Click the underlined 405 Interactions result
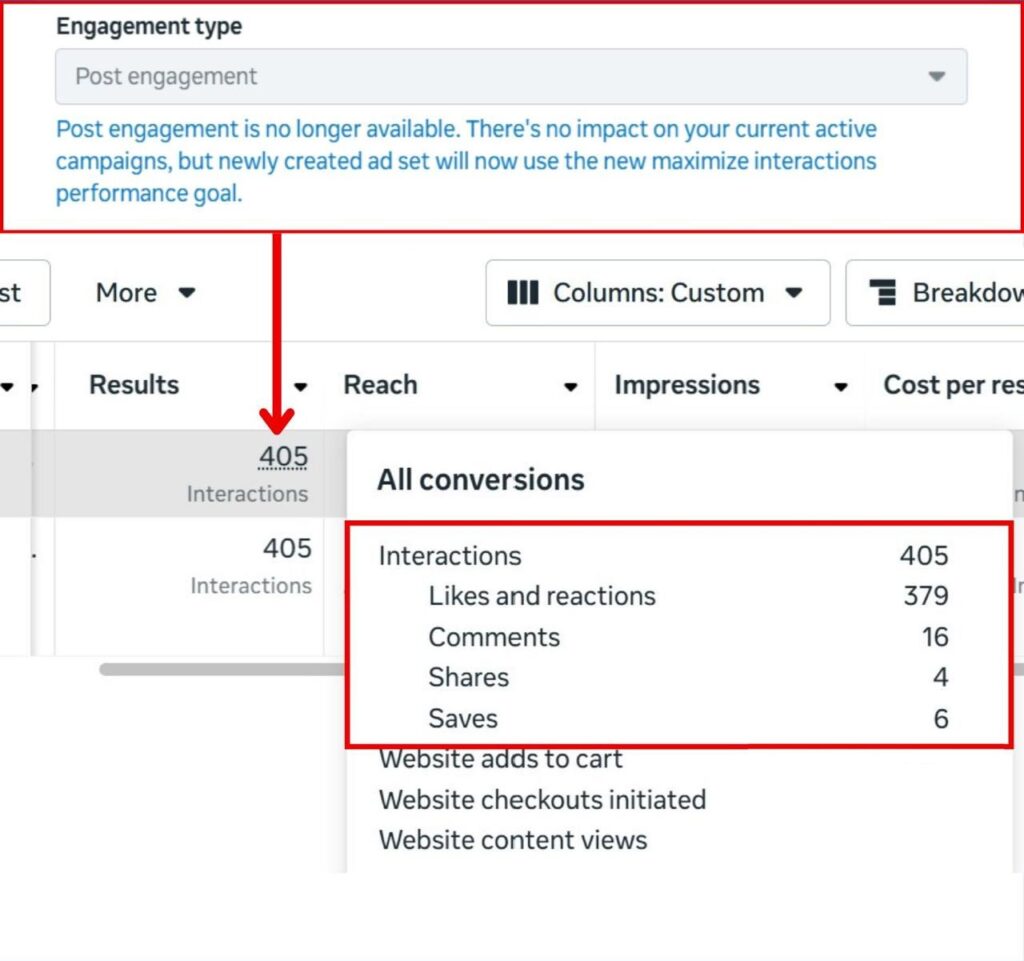1024x961 pixels. 284,458
